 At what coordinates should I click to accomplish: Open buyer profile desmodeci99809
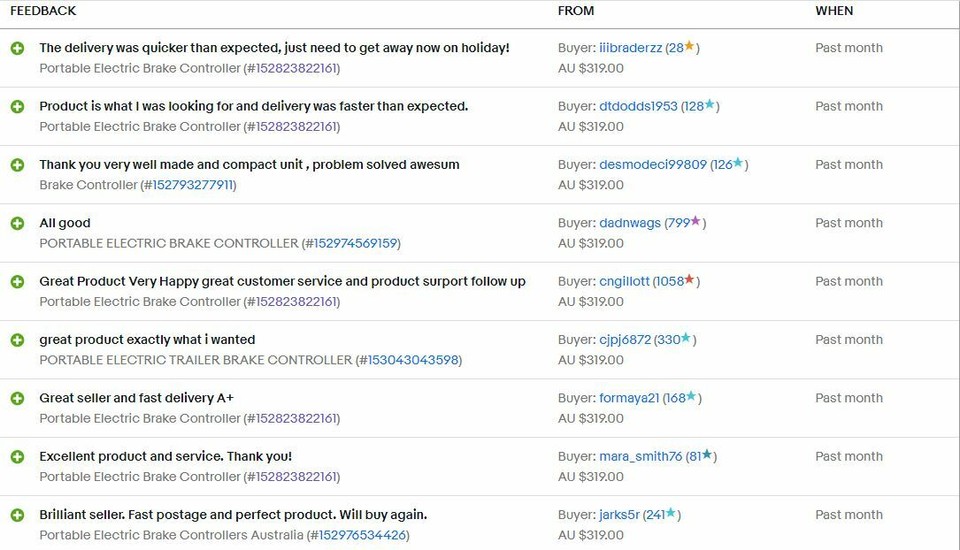652,165
